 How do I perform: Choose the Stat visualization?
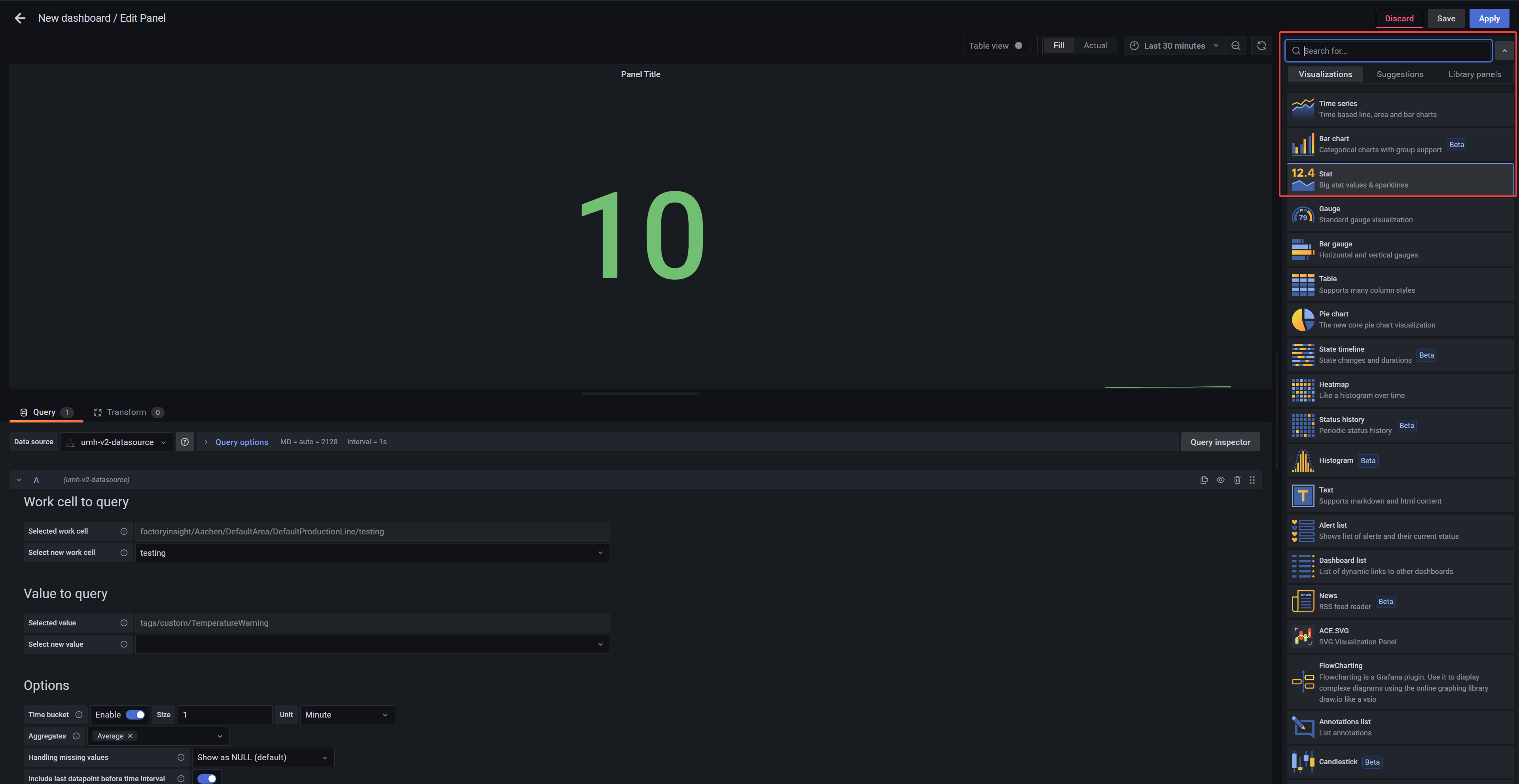click(1400, 179)
